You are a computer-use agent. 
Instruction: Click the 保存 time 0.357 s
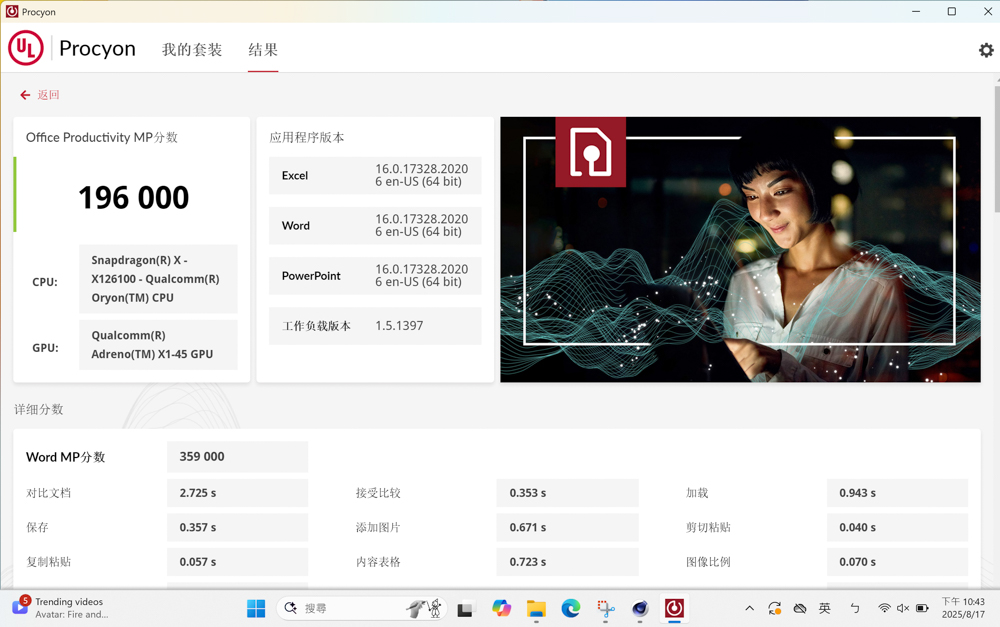coord(237,527)
